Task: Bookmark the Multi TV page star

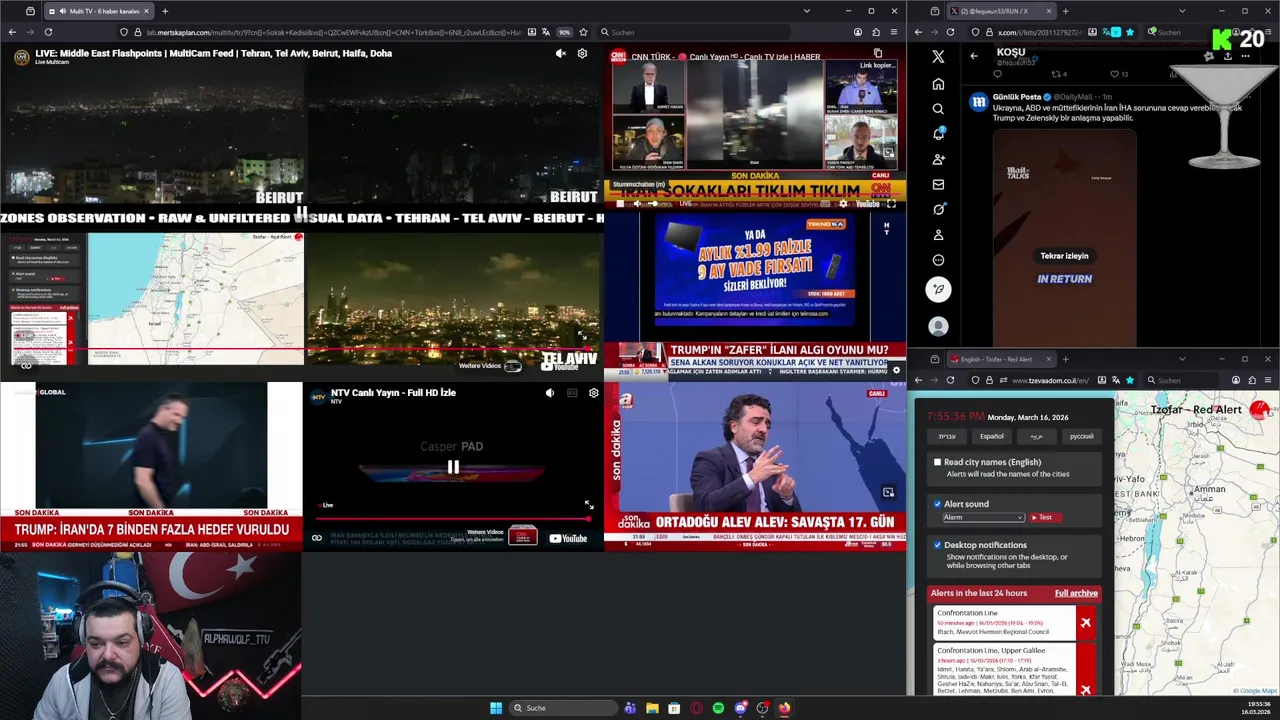Action: click(583, 32)
